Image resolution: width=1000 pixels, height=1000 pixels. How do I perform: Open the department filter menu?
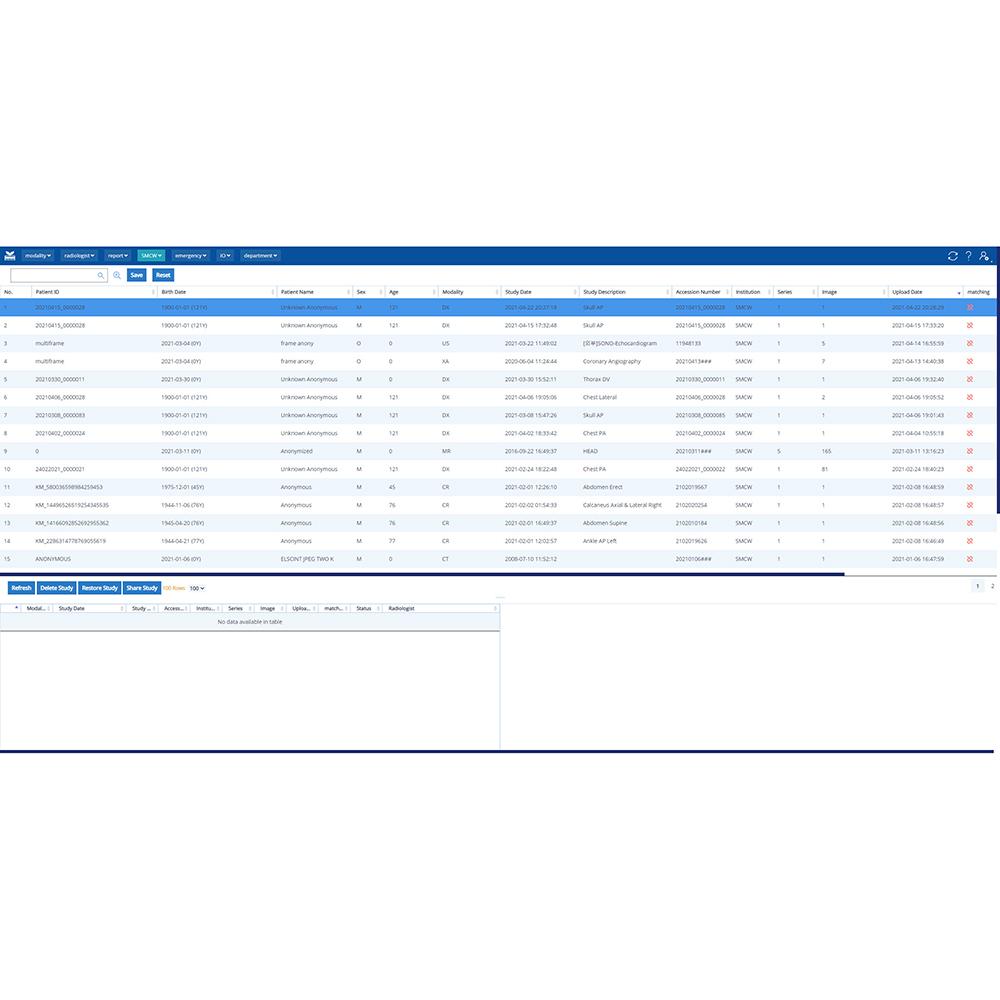point(260,256)
